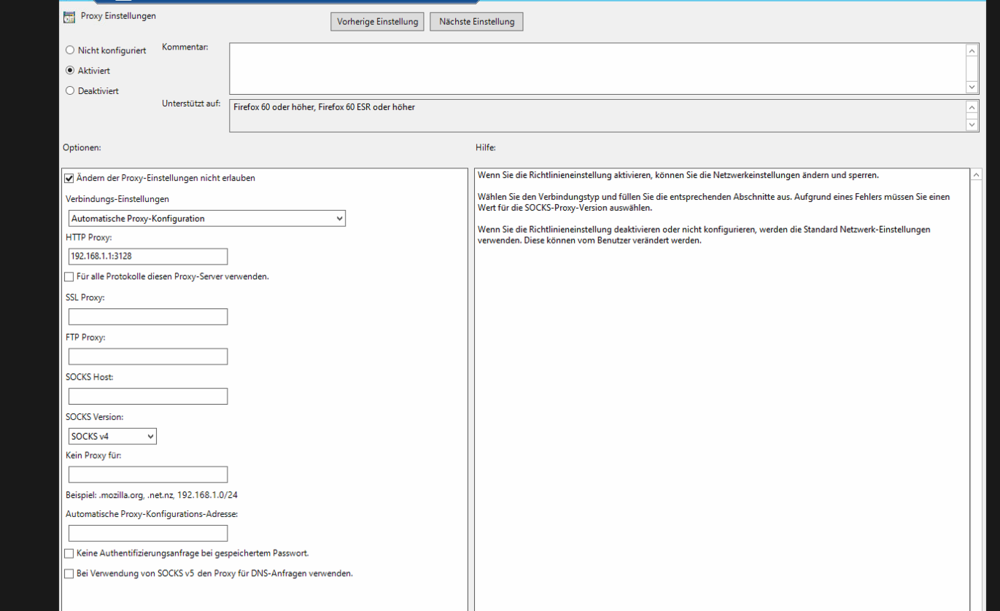Image resolution: width=1000 pixels, height=611 pixels.
Task: Click the HTTP Proxy address field
Action: [x=147, y=257]
